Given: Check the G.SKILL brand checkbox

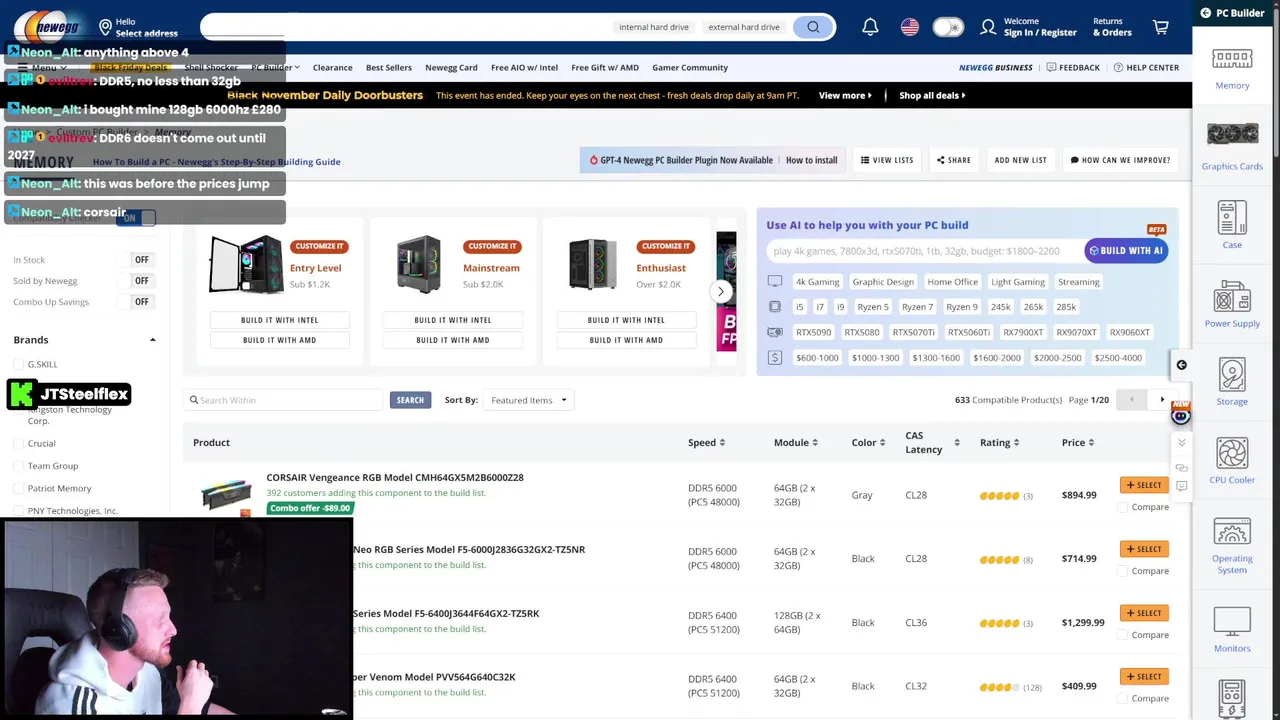Looking at the screenshot, I should (18, 364).
